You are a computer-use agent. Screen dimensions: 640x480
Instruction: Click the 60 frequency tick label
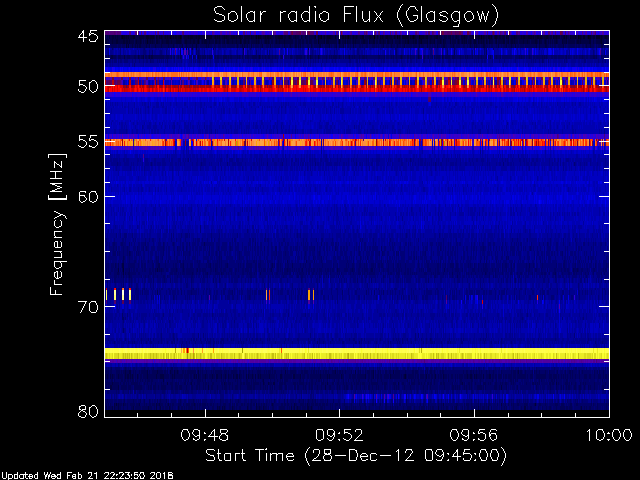pos(88,197)
